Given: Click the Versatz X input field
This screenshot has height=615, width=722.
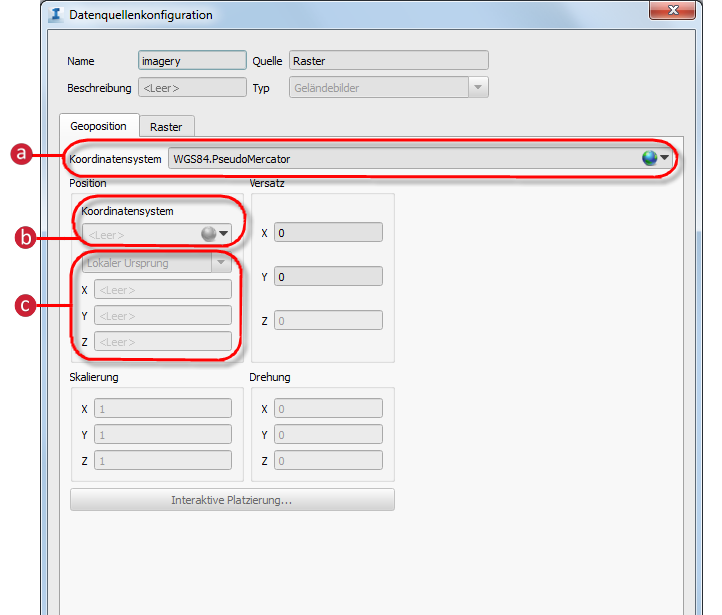Looking at the screenshot, I should (328, 232).
